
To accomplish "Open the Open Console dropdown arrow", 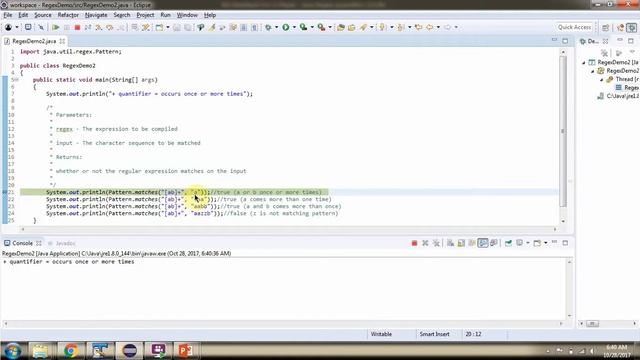I will pos(545,243).
